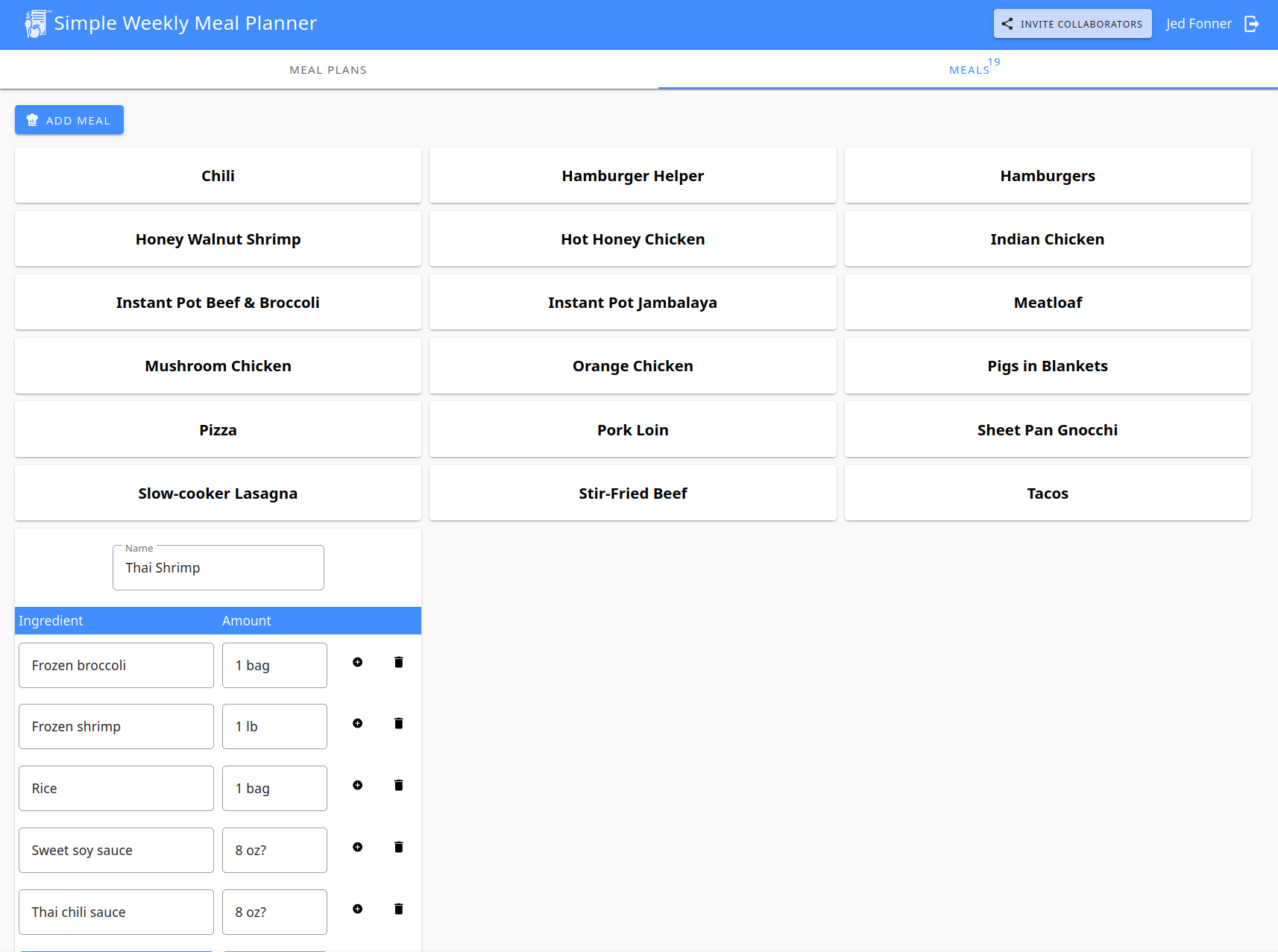The width and height of the screenshot is (1278, 952).
Task: Delete the Thai chili sauce ingredient
Action: click(x=399, y=909)
